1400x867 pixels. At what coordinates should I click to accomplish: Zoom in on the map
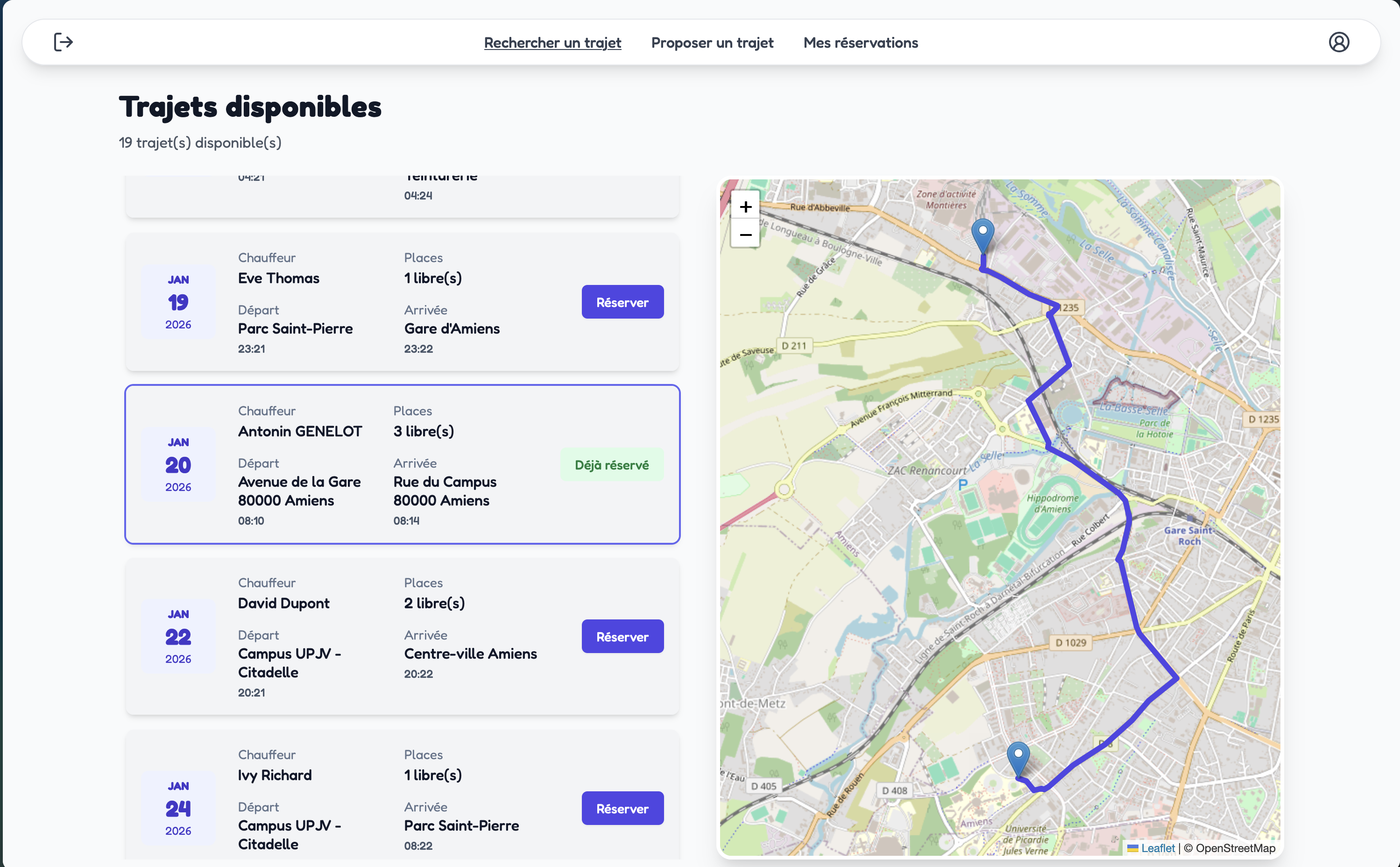pos(745,206)
